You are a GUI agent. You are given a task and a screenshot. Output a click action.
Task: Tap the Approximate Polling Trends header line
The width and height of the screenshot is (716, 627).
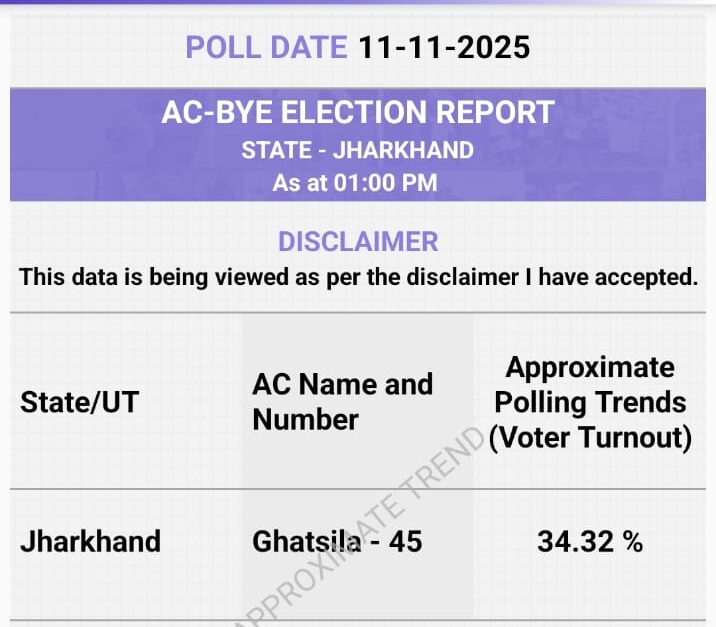coord(590,385)
